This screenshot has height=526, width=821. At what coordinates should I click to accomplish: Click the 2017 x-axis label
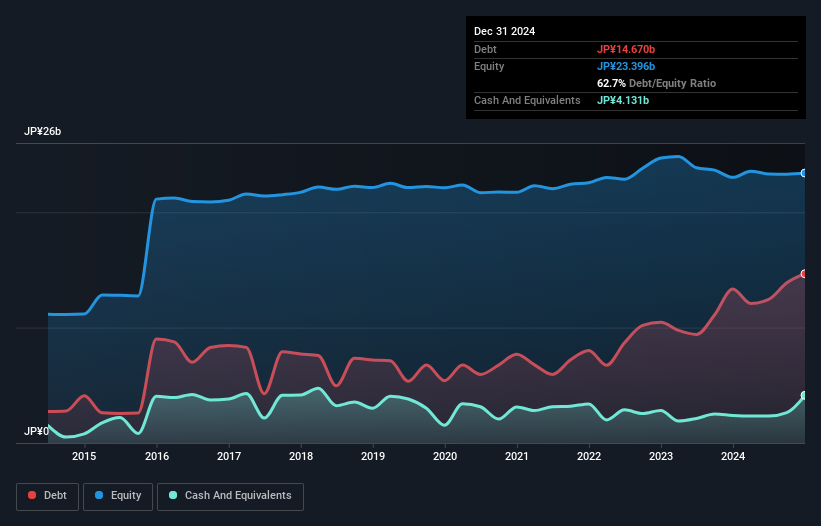click(229, 456)
